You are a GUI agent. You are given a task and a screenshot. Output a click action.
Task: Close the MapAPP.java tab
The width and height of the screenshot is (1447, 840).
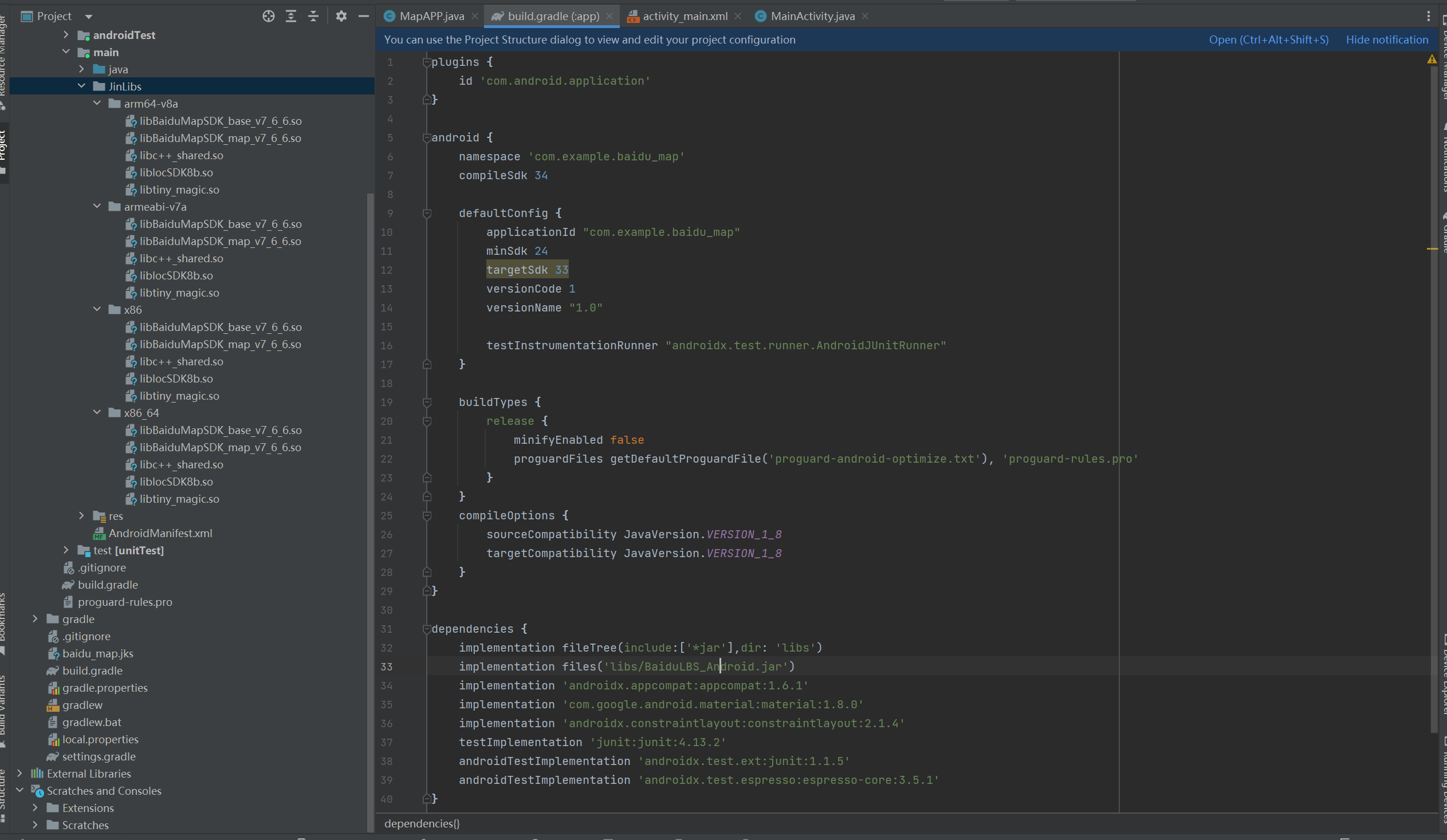(475, 16)
